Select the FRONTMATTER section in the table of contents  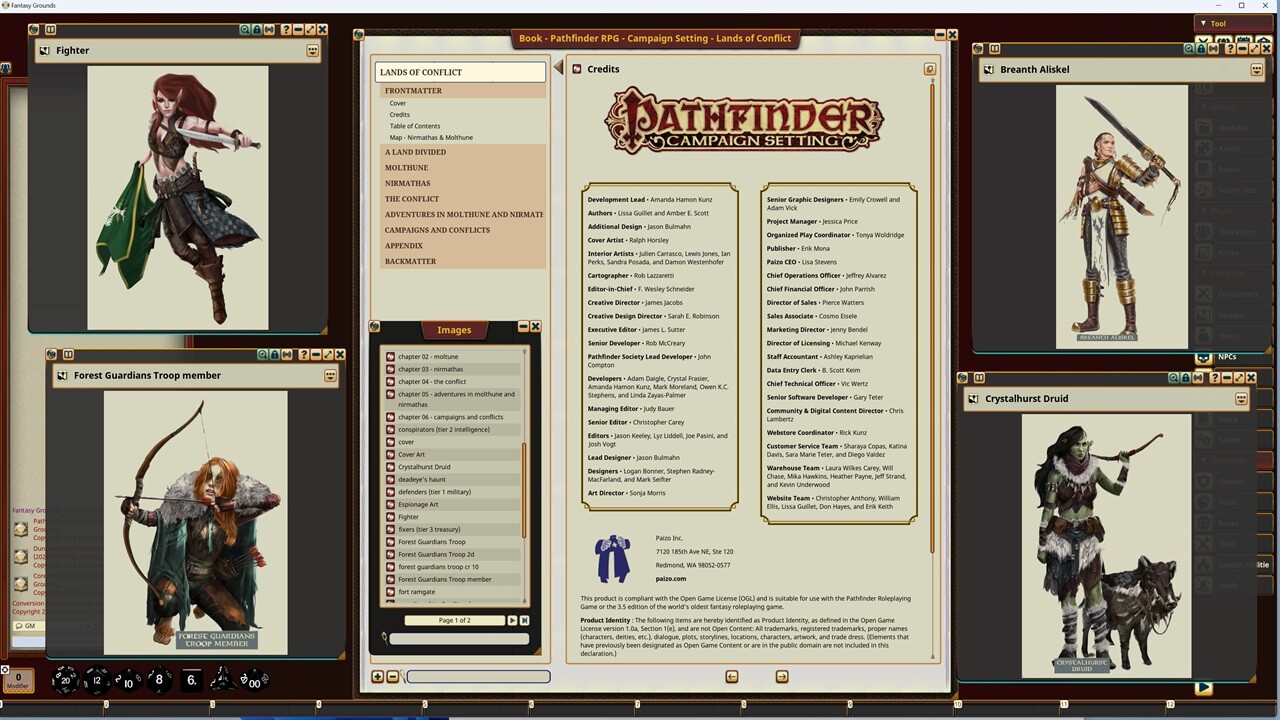pyautogui.click(x=413, y=90)
